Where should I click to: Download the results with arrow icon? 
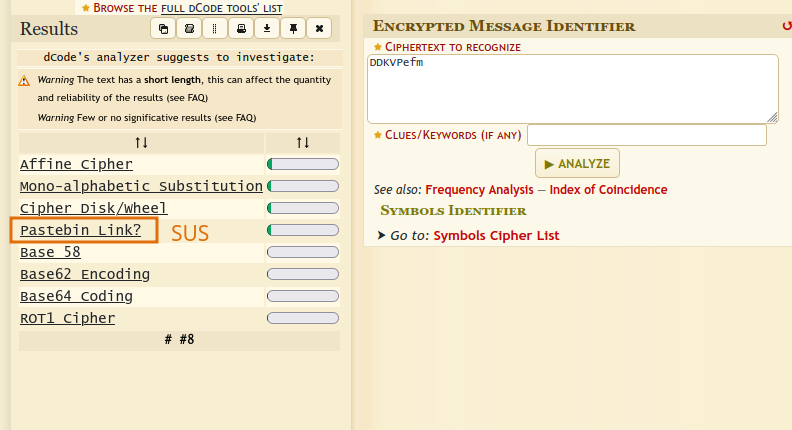coord(267,28)
